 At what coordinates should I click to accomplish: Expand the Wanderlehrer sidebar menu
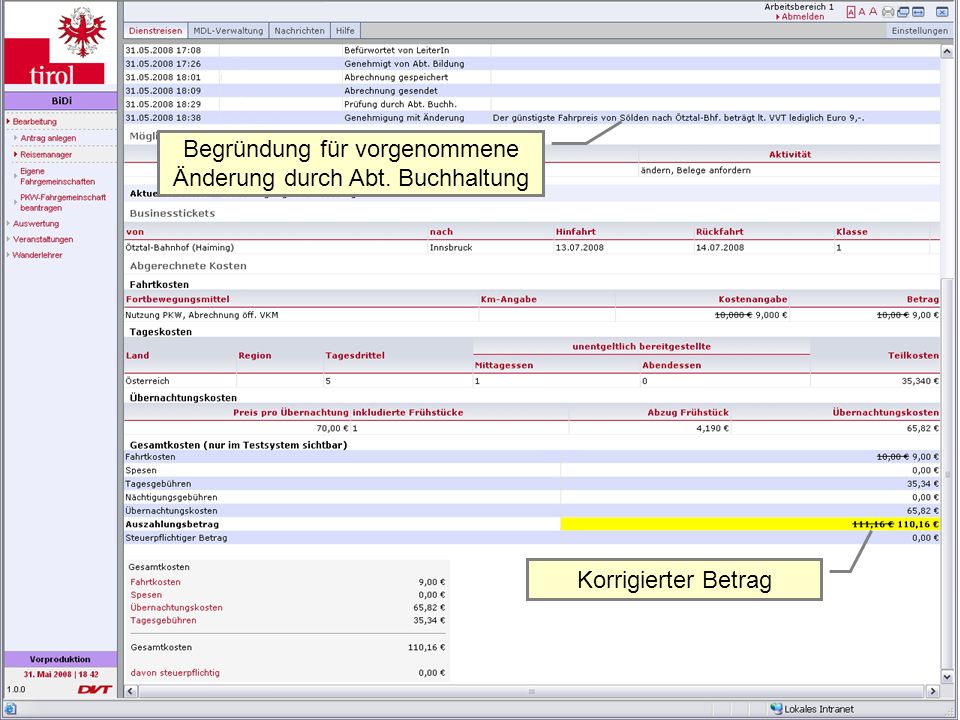point(37,255)
